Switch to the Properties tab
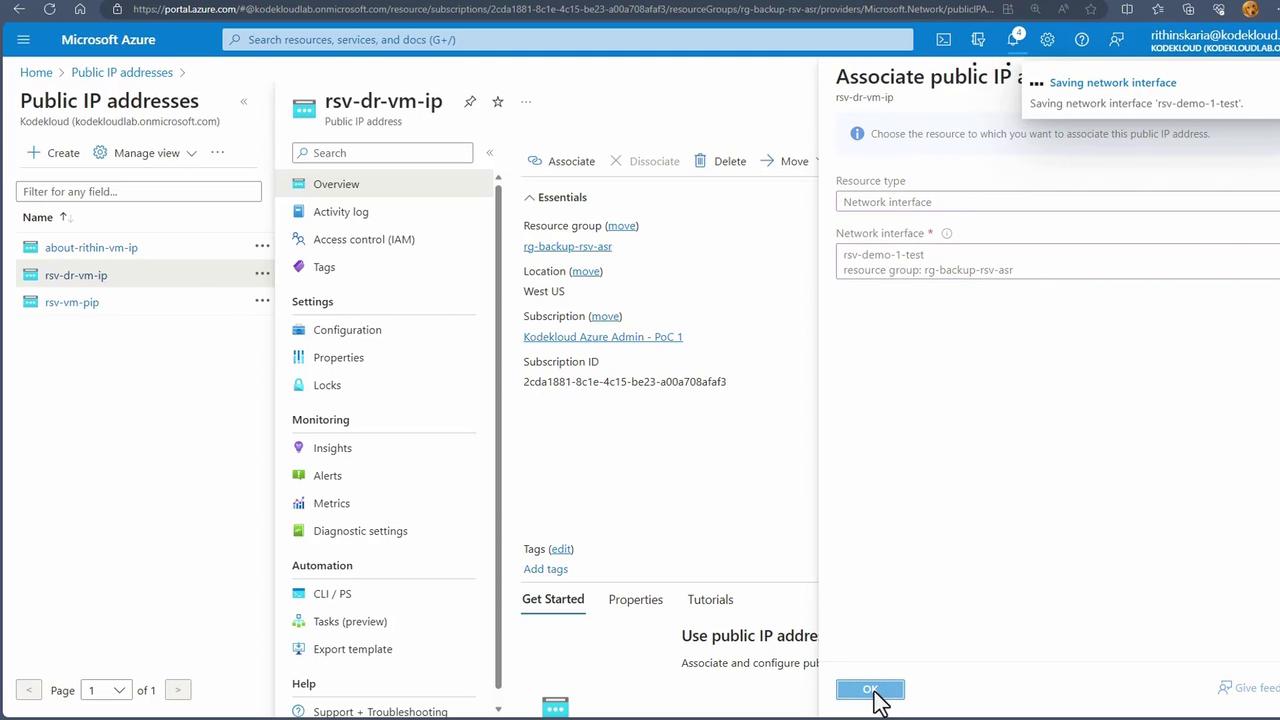The image size is (1280, 720). 636,600
